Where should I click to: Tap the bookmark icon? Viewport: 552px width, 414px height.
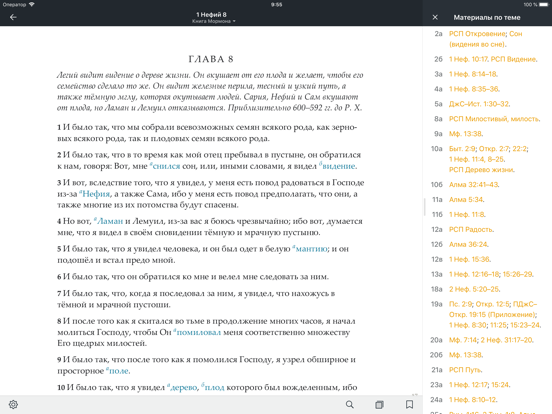[x=409, y=404]
